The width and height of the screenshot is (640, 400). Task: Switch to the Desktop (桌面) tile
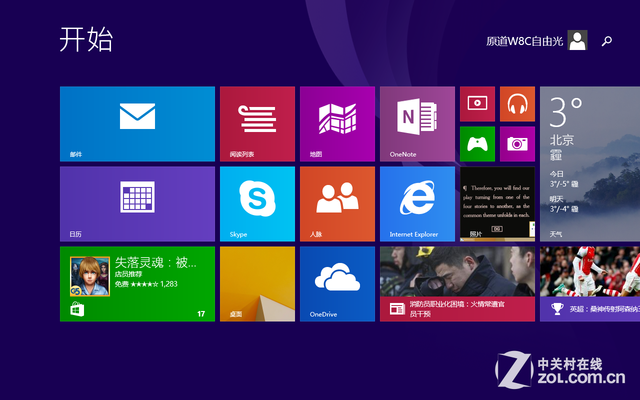[x=257, y=284]
